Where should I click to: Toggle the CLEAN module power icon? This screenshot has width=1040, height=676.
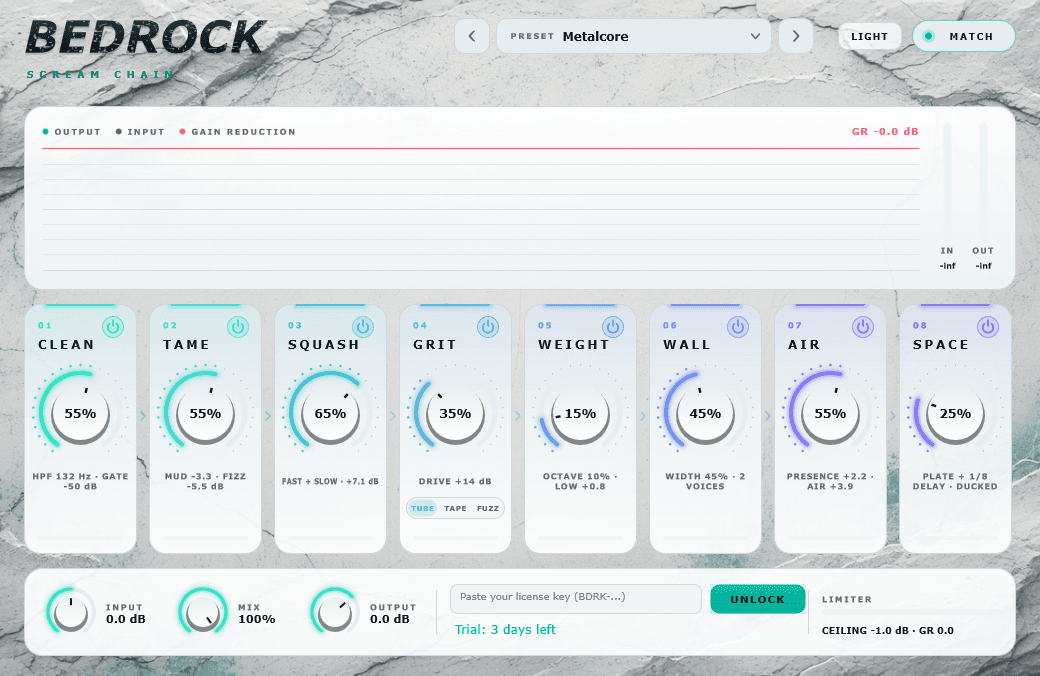click(113, 326)
